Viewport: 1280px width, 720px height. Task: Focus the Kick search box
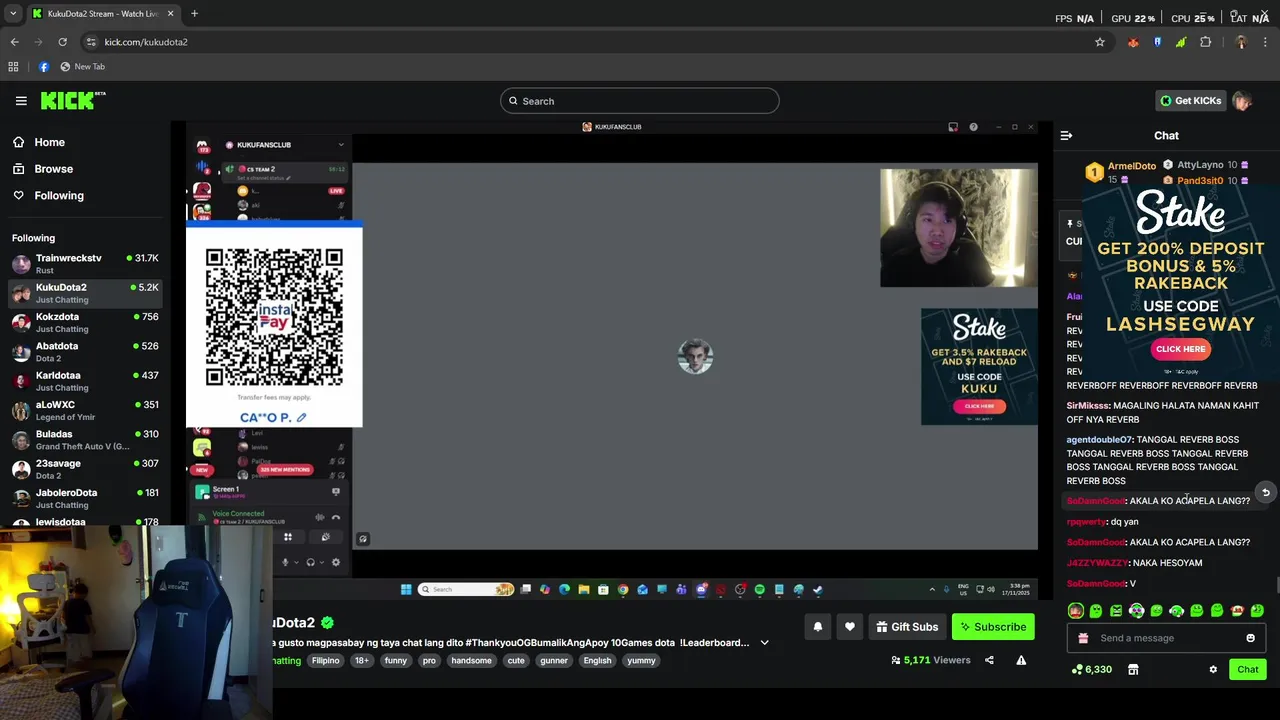coord(640,101)
